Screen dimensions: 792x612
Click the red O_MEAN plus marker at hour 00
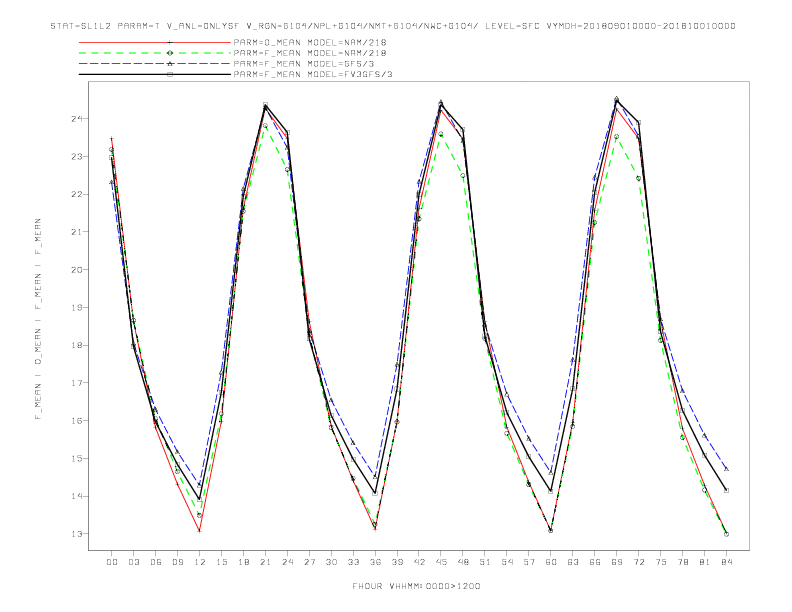coord(112,139)
